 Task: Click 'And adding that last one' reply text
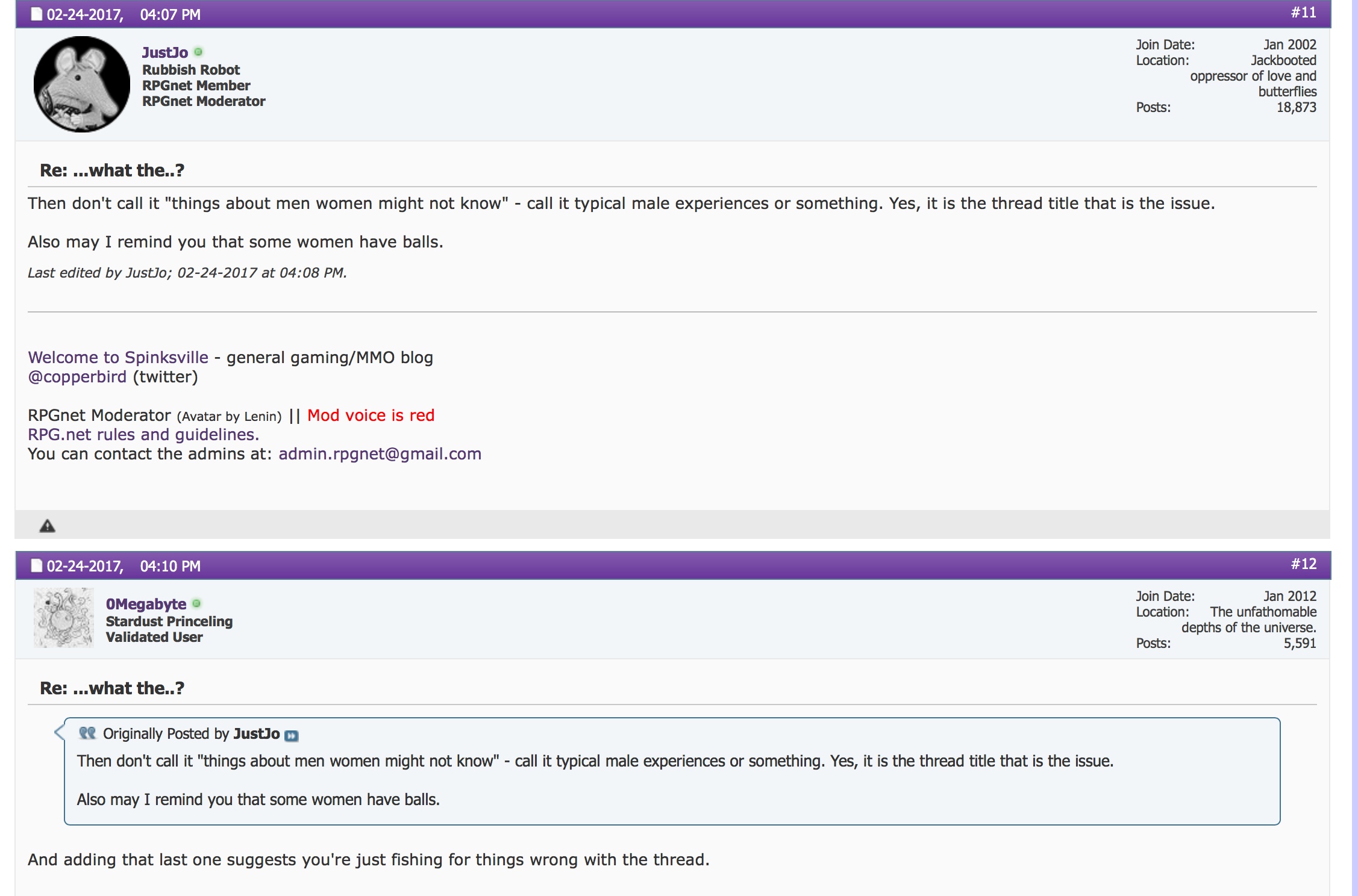tap(369, 860)
